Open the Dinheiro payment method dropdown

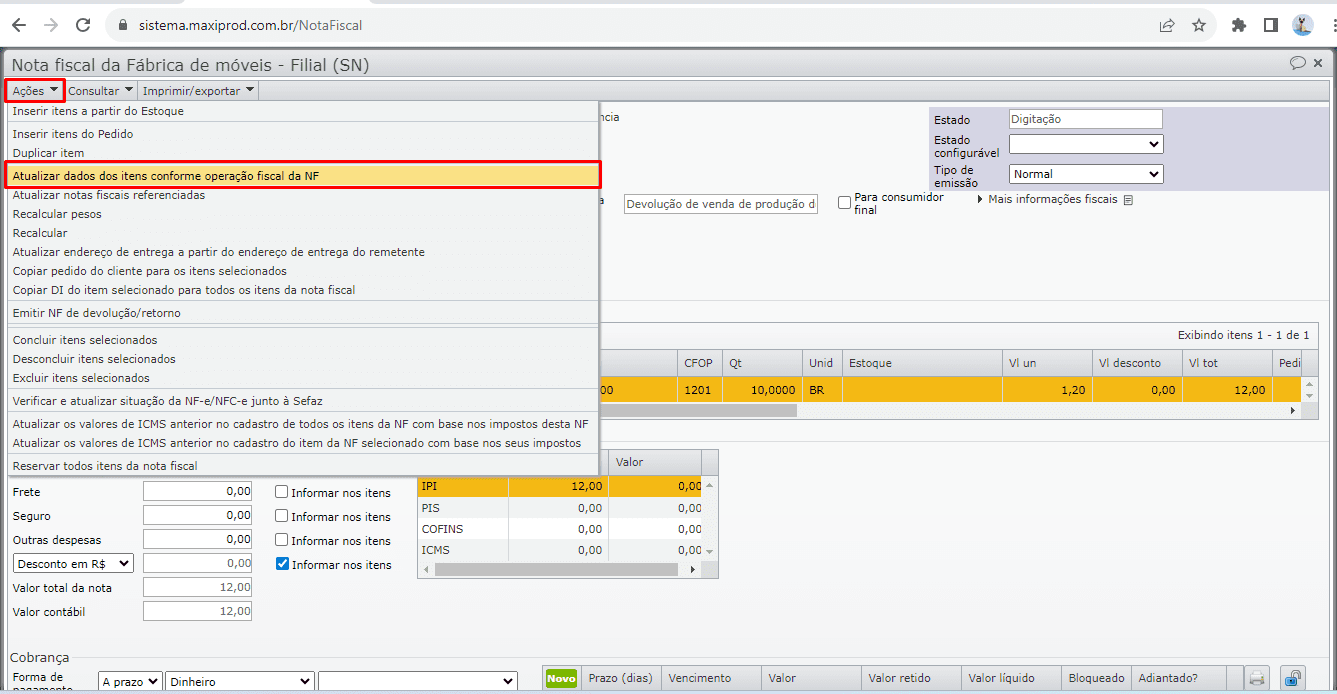click(240, 681)
